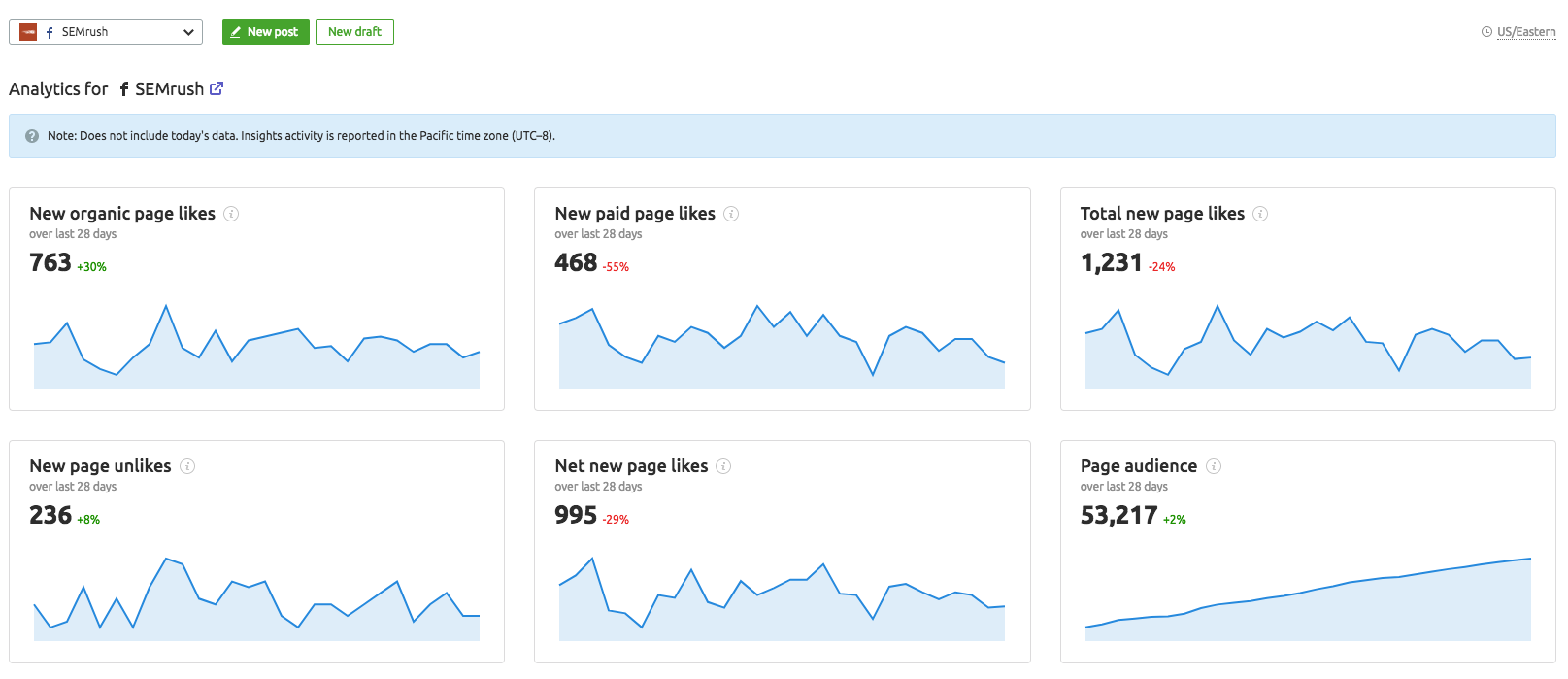Click the New draft button

pyautogui.click(x=354, y=32)
